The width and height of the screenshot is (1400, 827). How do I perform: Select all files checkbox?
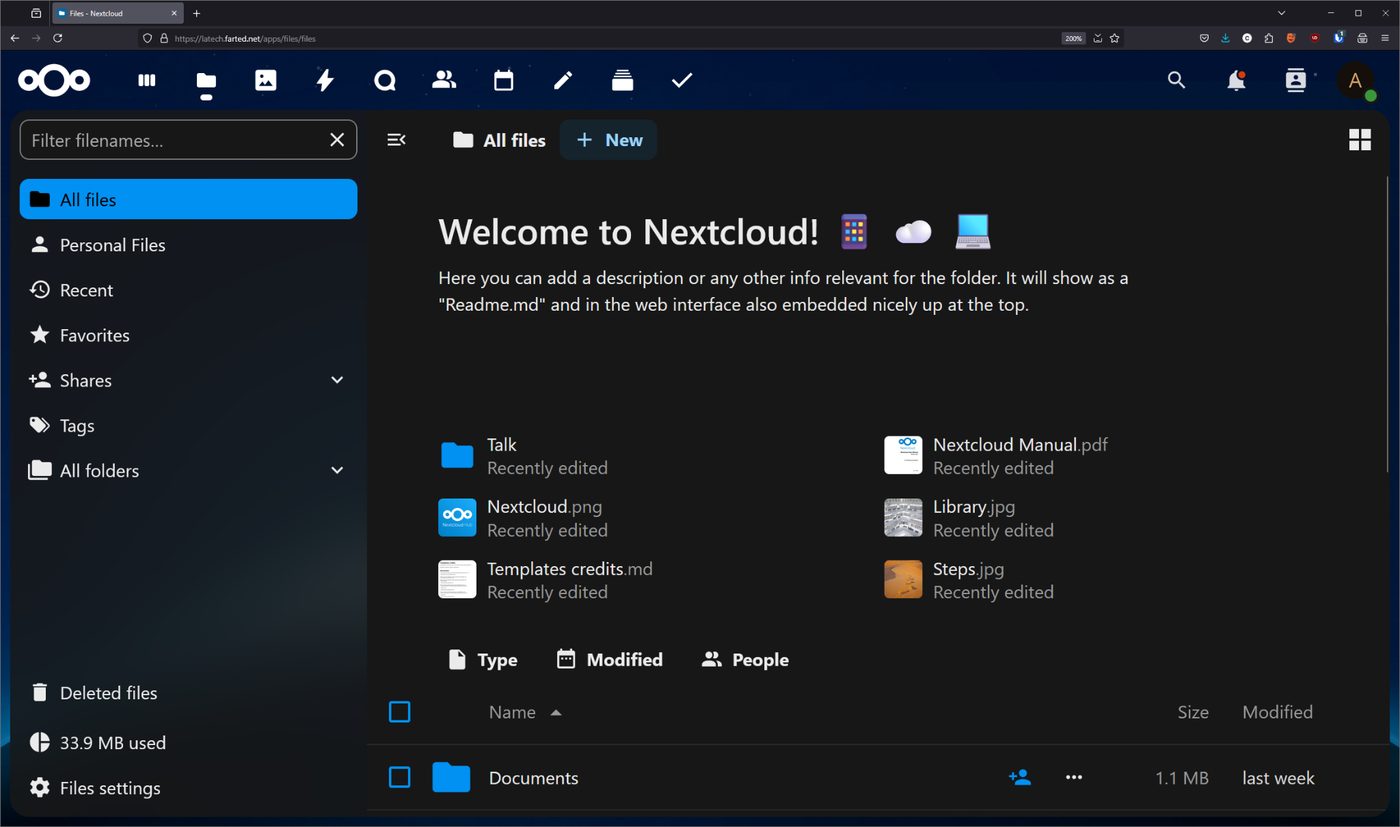tap(399, 712)
